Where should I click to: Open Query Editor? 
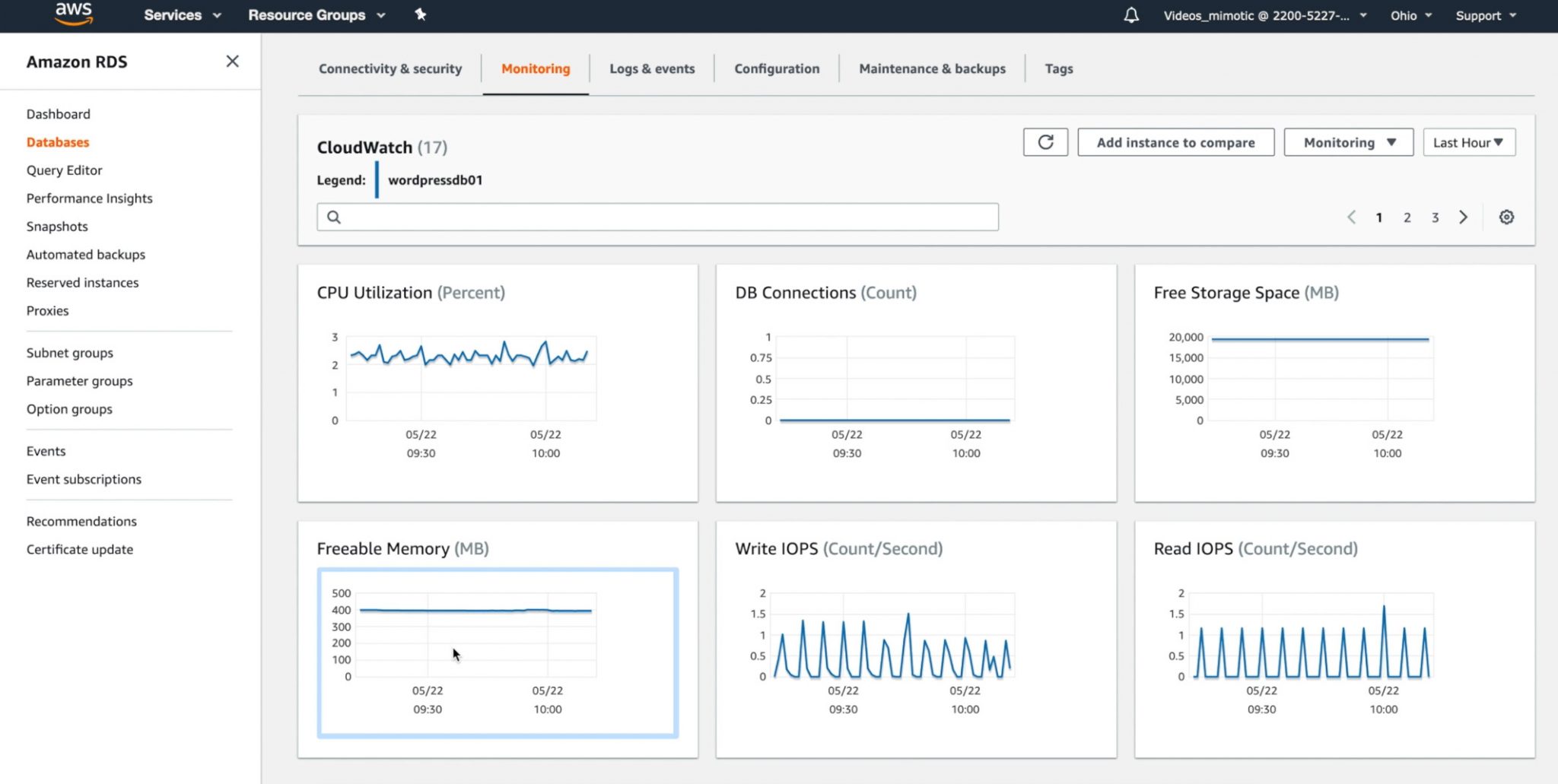(x=65, y=170)
